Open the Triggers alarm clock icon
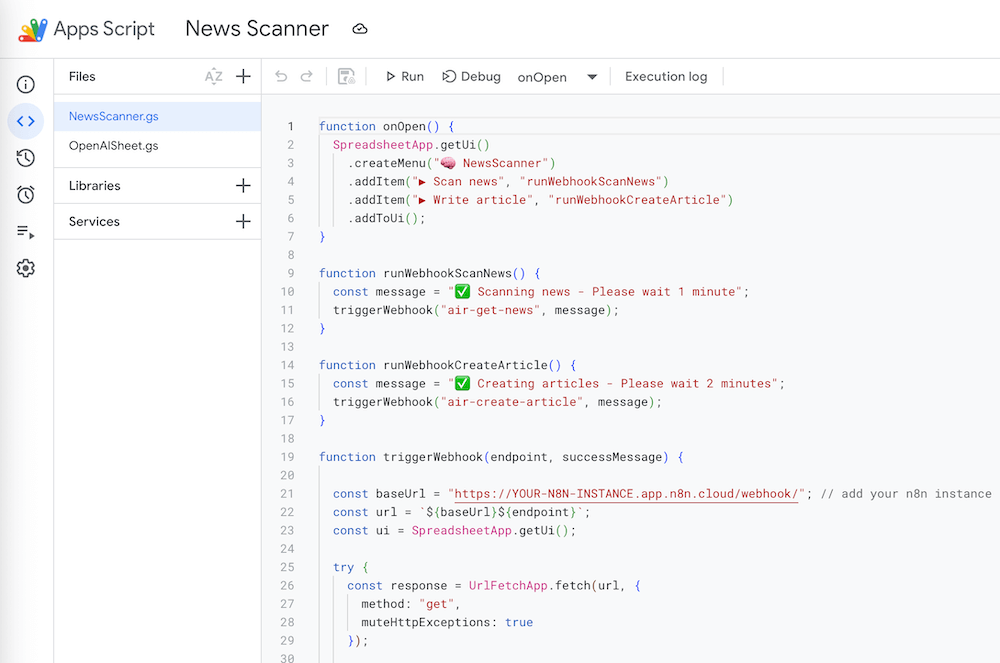This screenshot has height=663, width=1000. coord(26,194)
